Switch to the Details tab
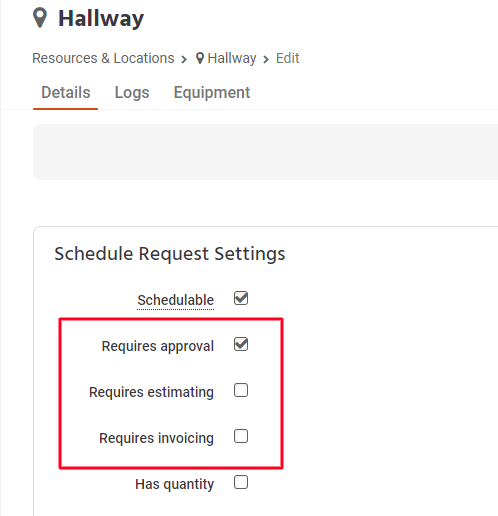498x516 pixels. coord(66,92)
